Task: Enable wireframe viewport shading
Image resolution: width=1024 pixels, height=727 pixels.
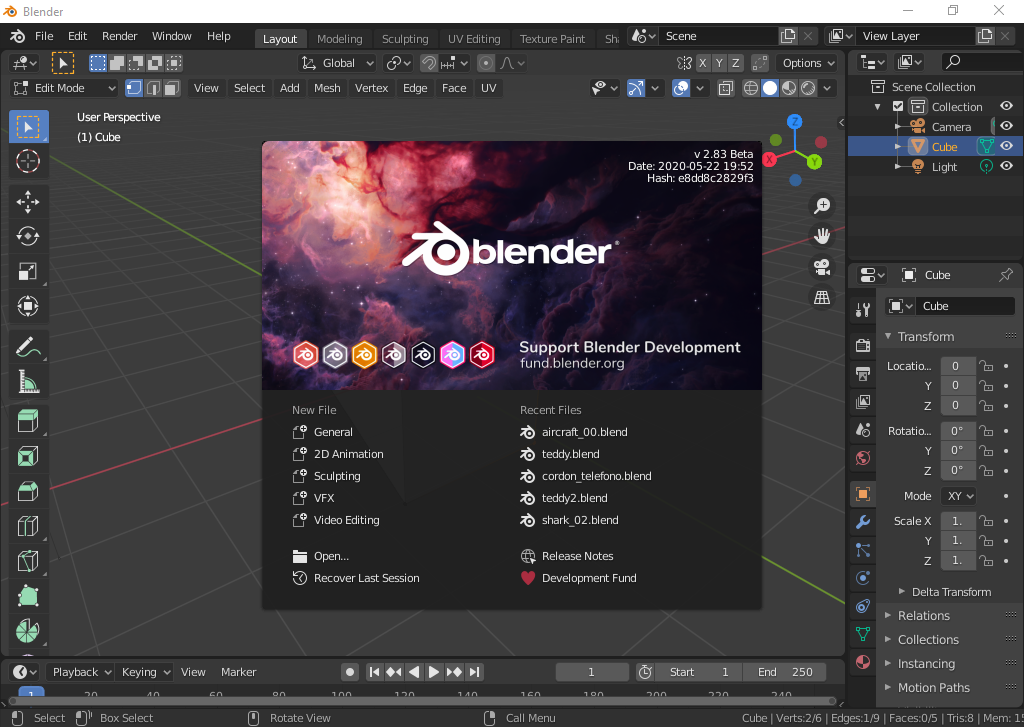Action: click(x=751, y=88)
